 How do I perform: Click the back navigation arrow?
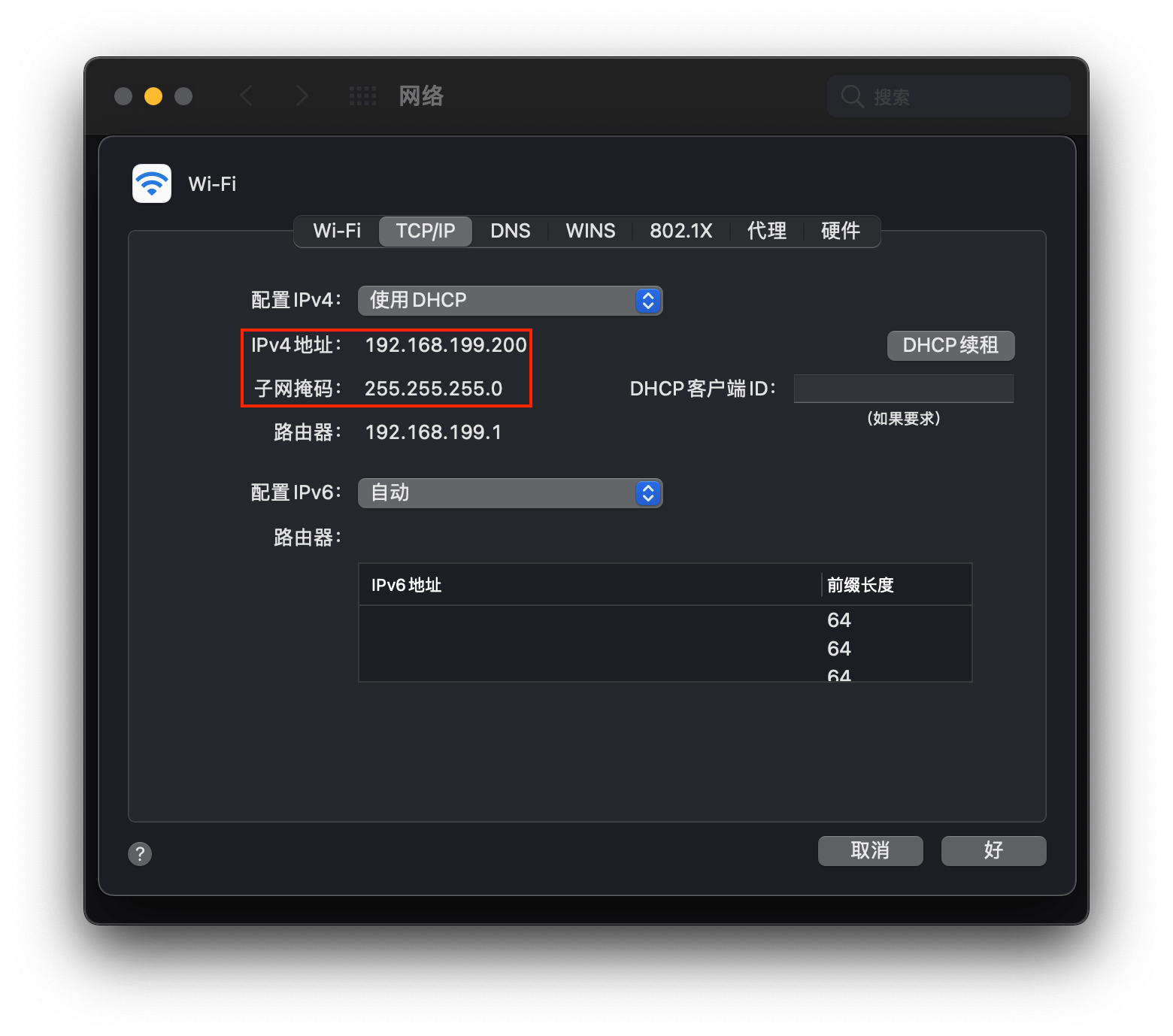coord(246,95)
